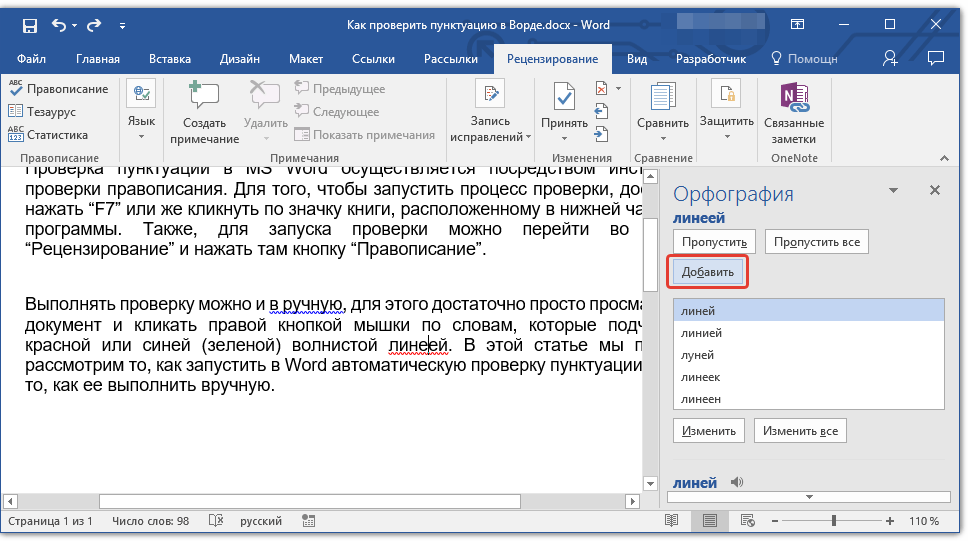968x541 pixels.
Task: Click the Добавить button in spelling pane
Action: [x=707, y=272]
